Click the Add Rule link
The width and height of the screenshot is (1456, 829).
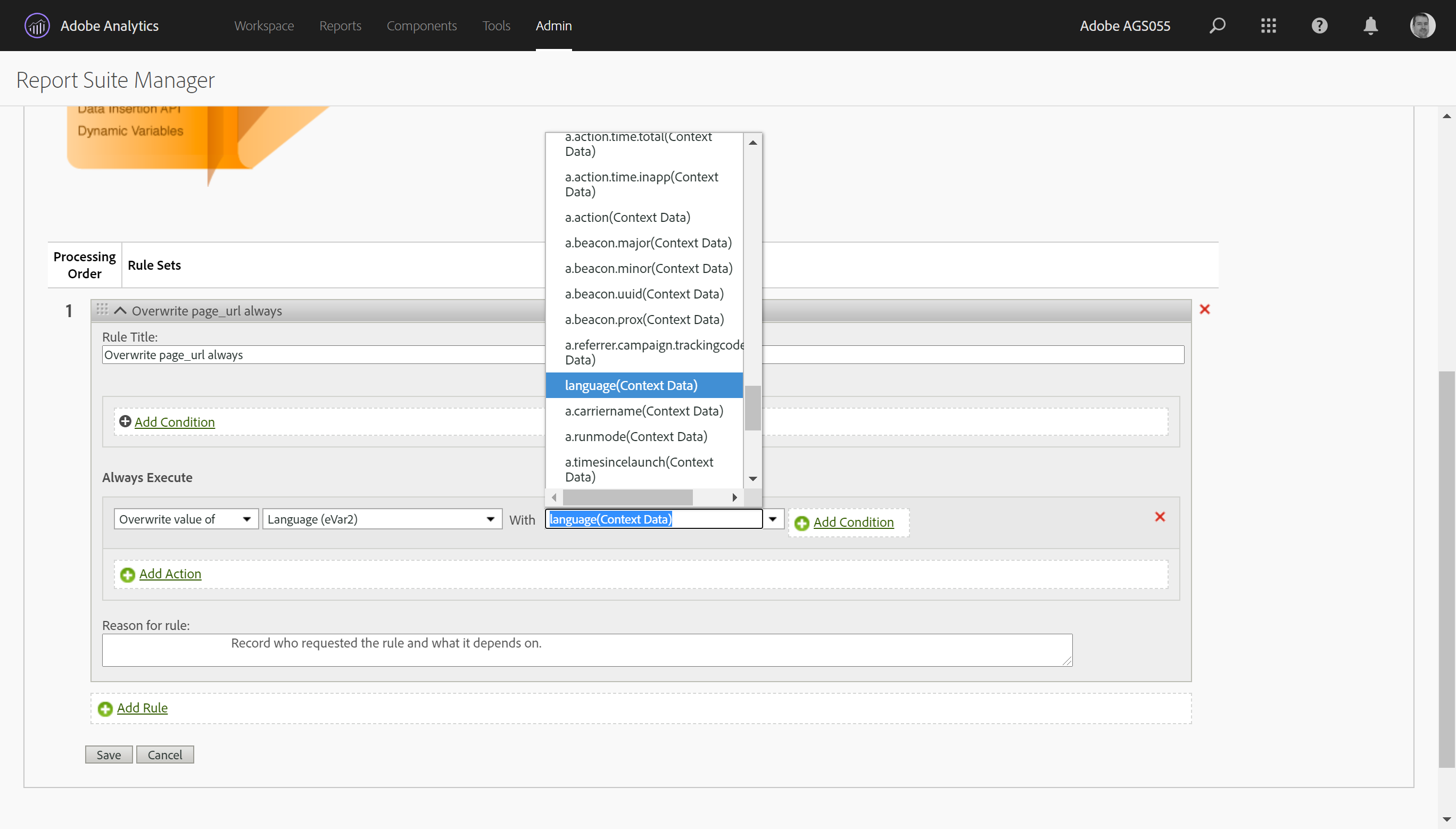coord(142,708)
